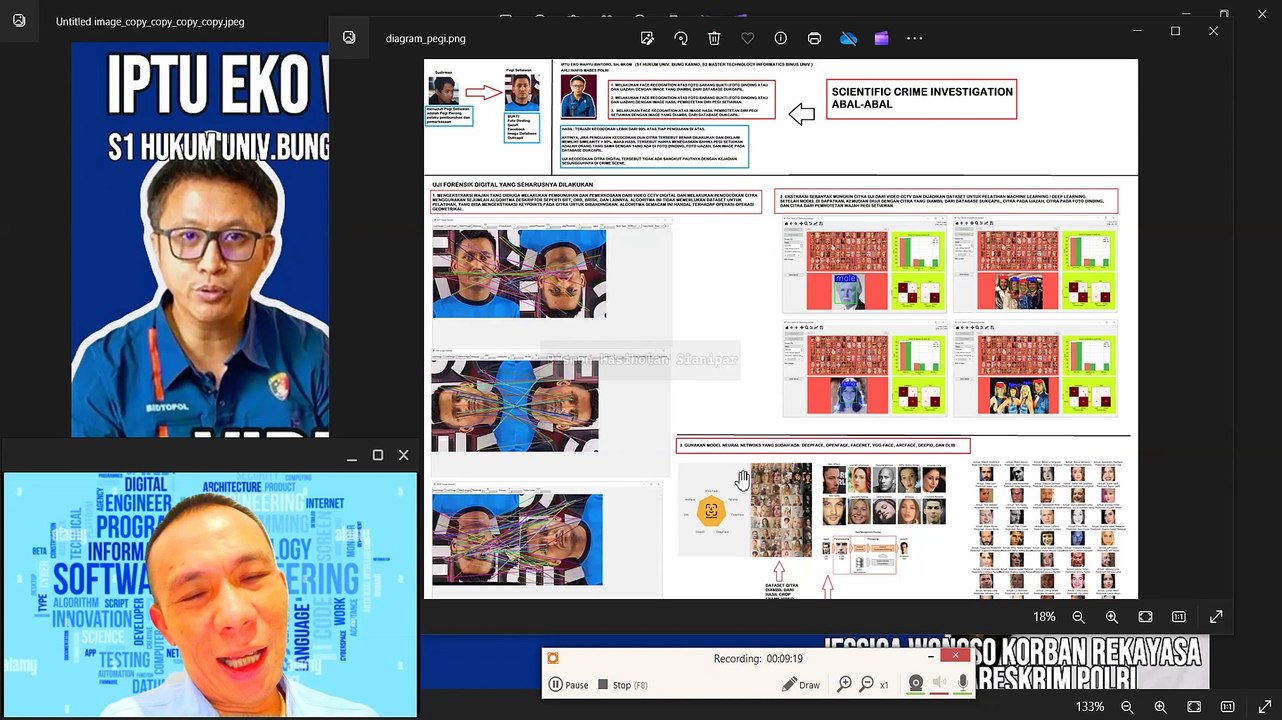Click the Photos app icon beside diagram_pegi.png

coord(349,37)
